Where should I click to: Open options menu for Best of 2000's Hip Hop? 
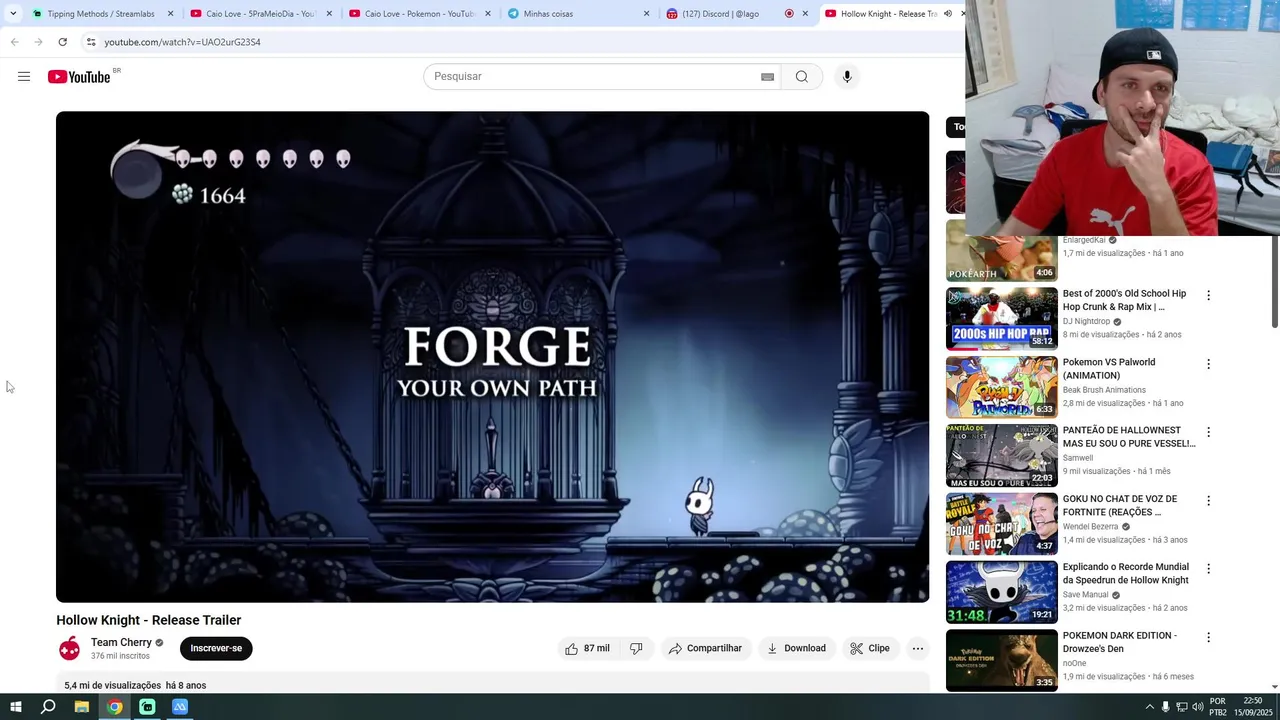1208,295
